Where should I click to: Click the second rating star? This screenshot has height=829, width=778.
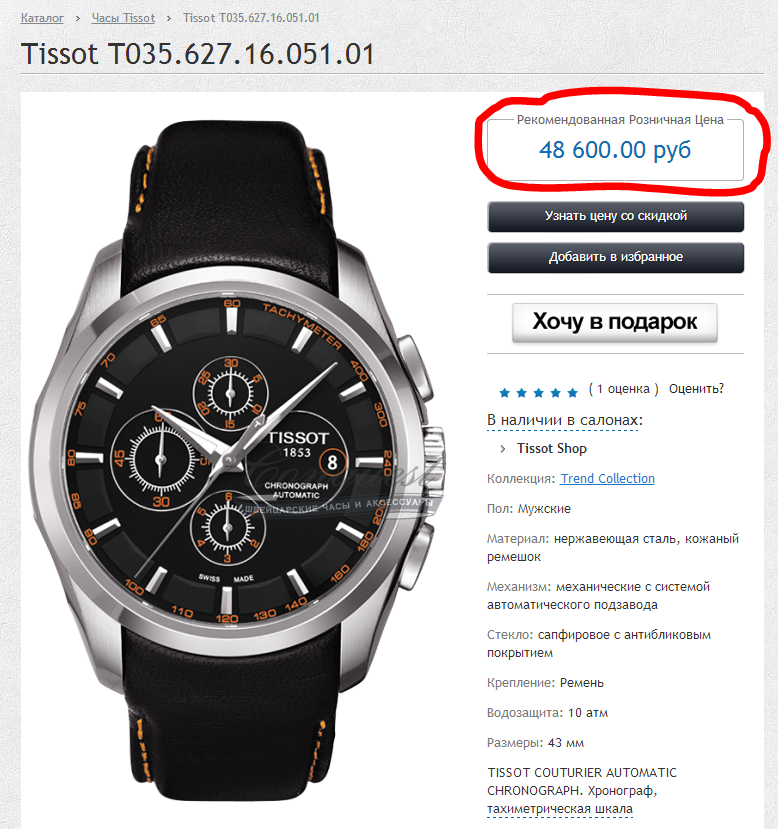click(x=522, y=392)
